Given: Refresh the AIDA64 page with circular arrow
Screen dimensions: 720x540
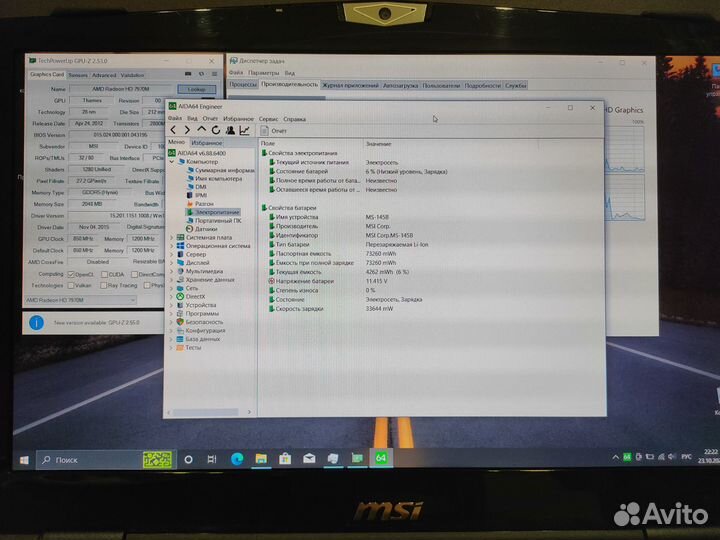Looking at the screenshot, I should (216, 130).
